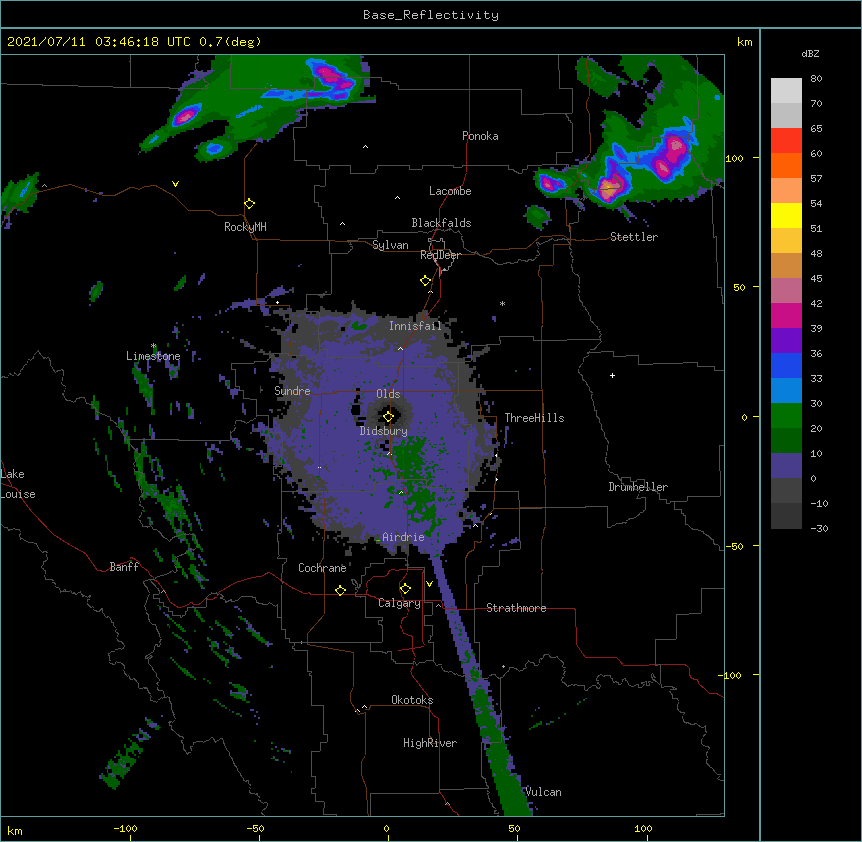Click the Okotoks town label
862x842 pixels.
point(412,700)
